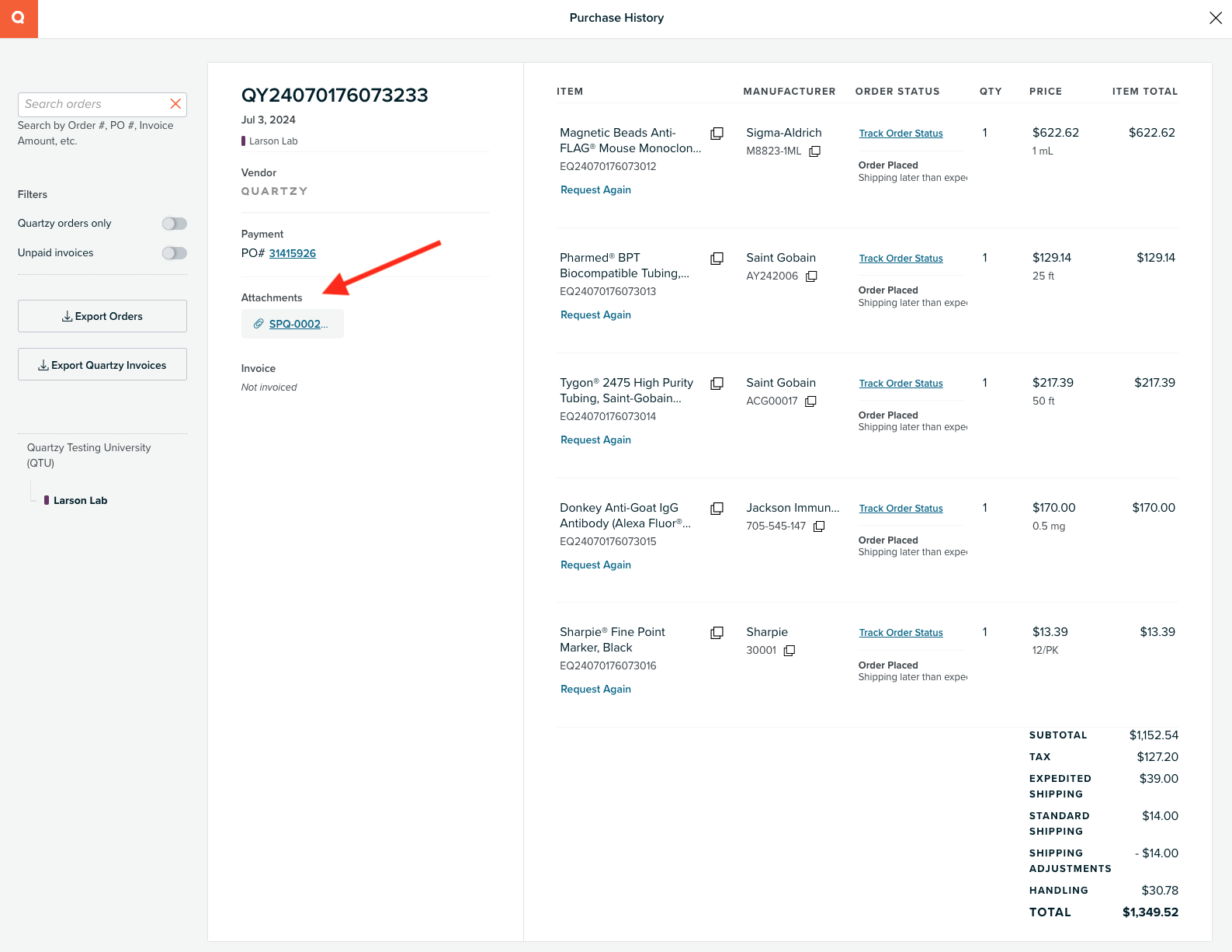Click request ID EQ24070176073014
This screenshot has width=1232, height=952.
608,416
